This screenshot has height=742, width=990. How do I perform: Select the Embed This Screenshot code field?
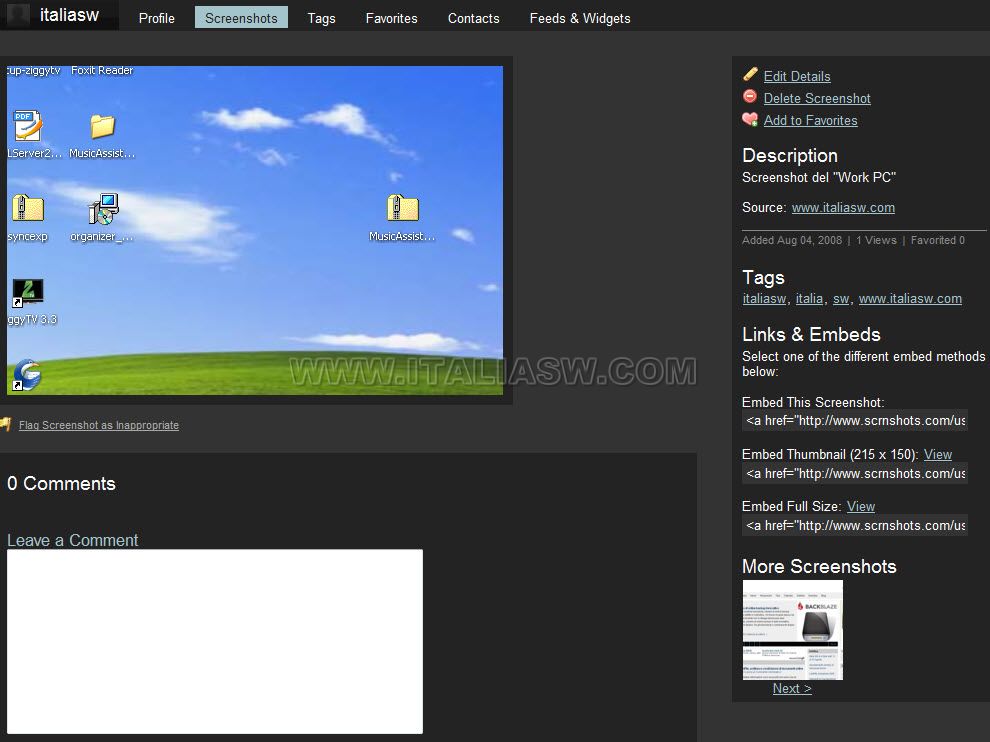tap(855, 421)
